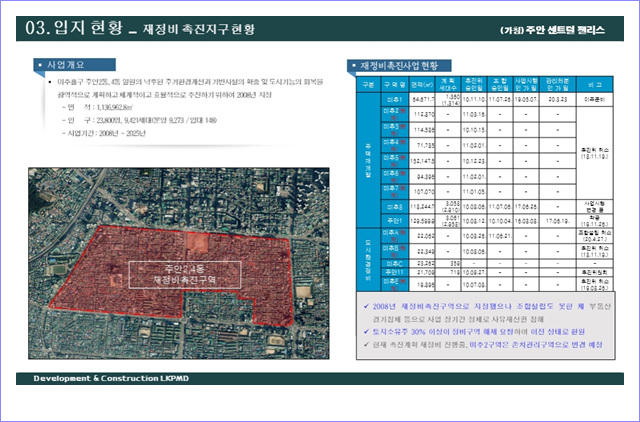The width and height of the screenshot is (640, 422).
Task: Click the area "71,785" in the 미추4 row
Action: pos(426,146)
